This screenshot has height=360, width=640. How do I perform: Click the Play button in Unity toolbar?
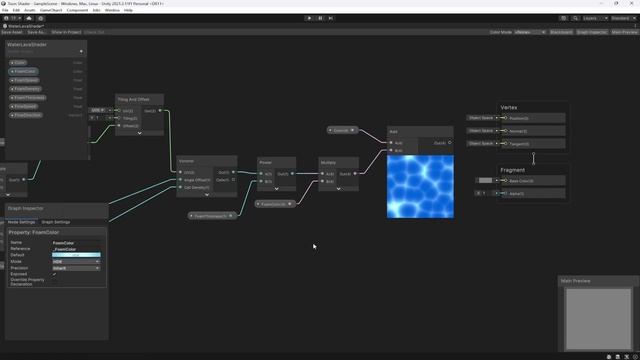(x=309, y=18)
